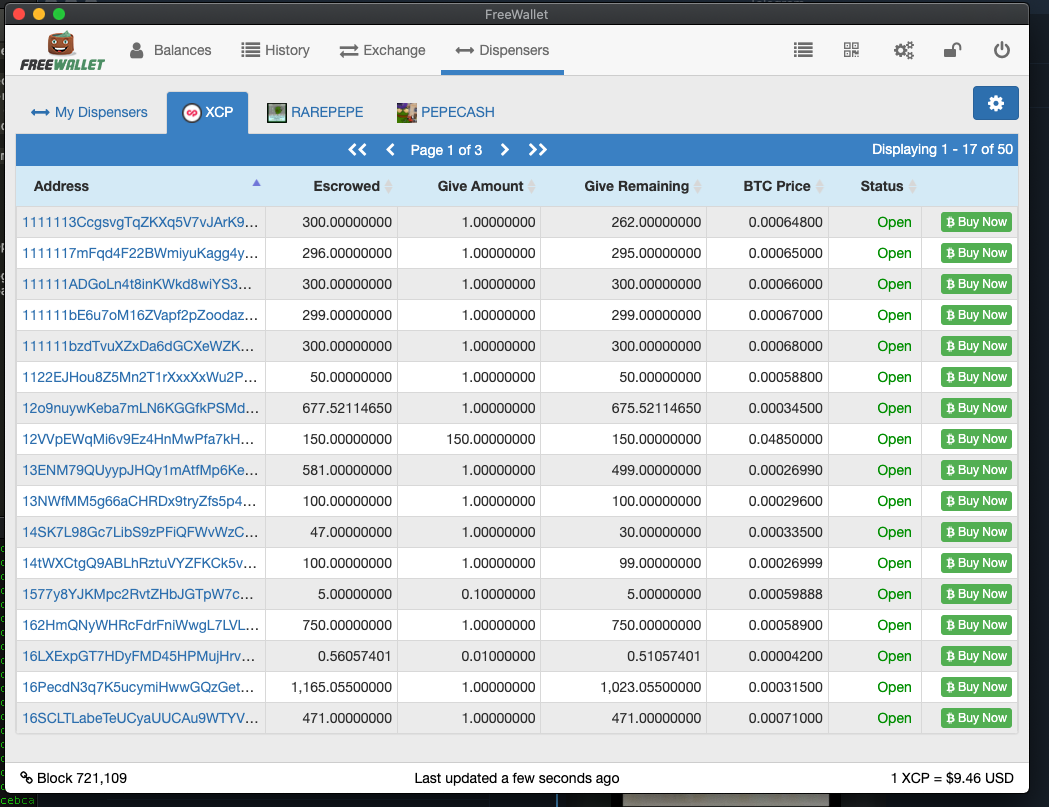Open address 16PecdN3q7K5ucymiHwwGQzGet link

tap(138, 687)
